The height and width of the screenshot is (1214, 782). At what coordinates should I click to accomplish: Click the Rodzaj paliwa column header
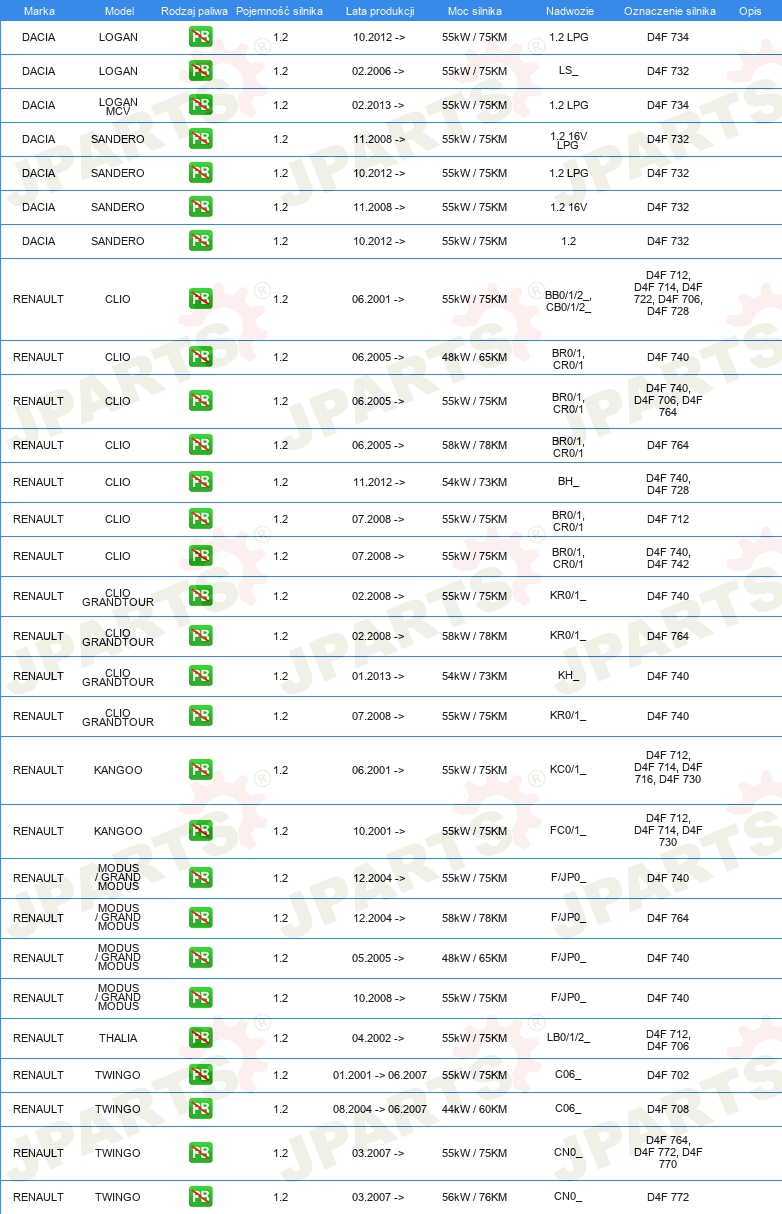tap(194, 11)
